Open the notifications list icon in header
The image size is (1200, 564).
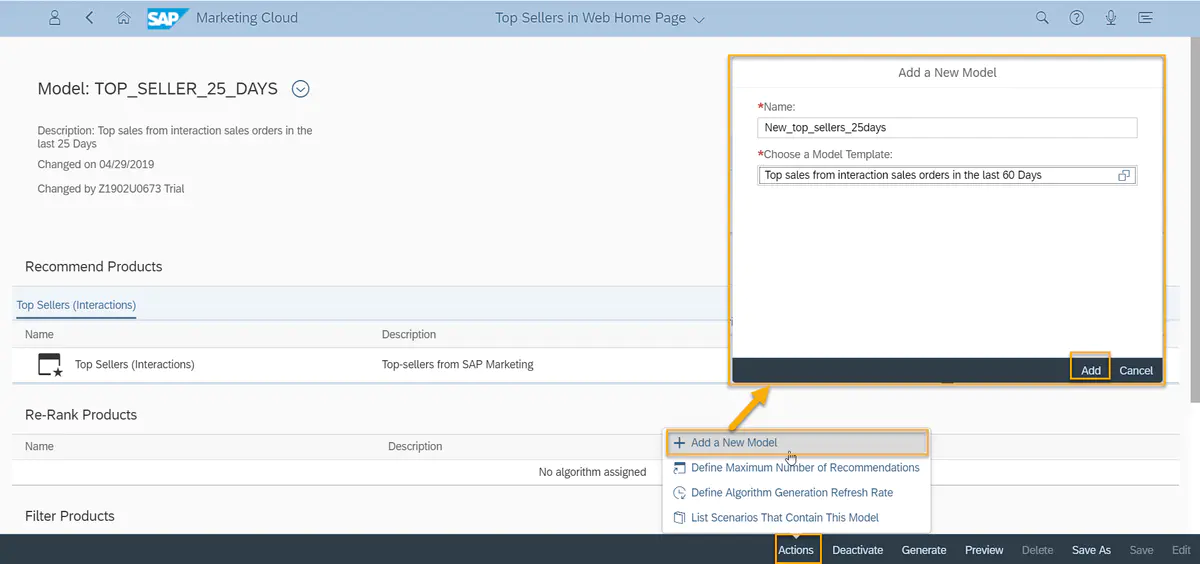[1145, 18]
